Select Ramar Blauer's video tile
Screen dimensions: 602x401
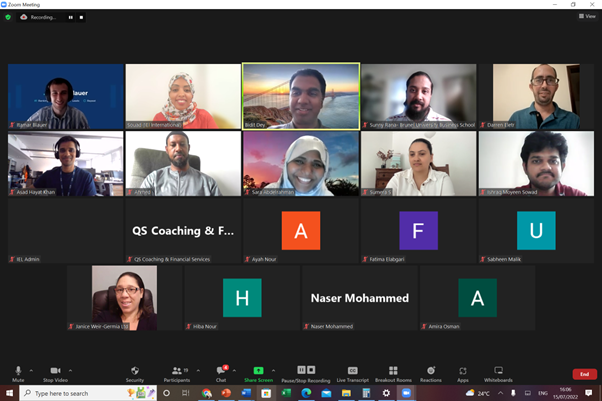point(66,96)
